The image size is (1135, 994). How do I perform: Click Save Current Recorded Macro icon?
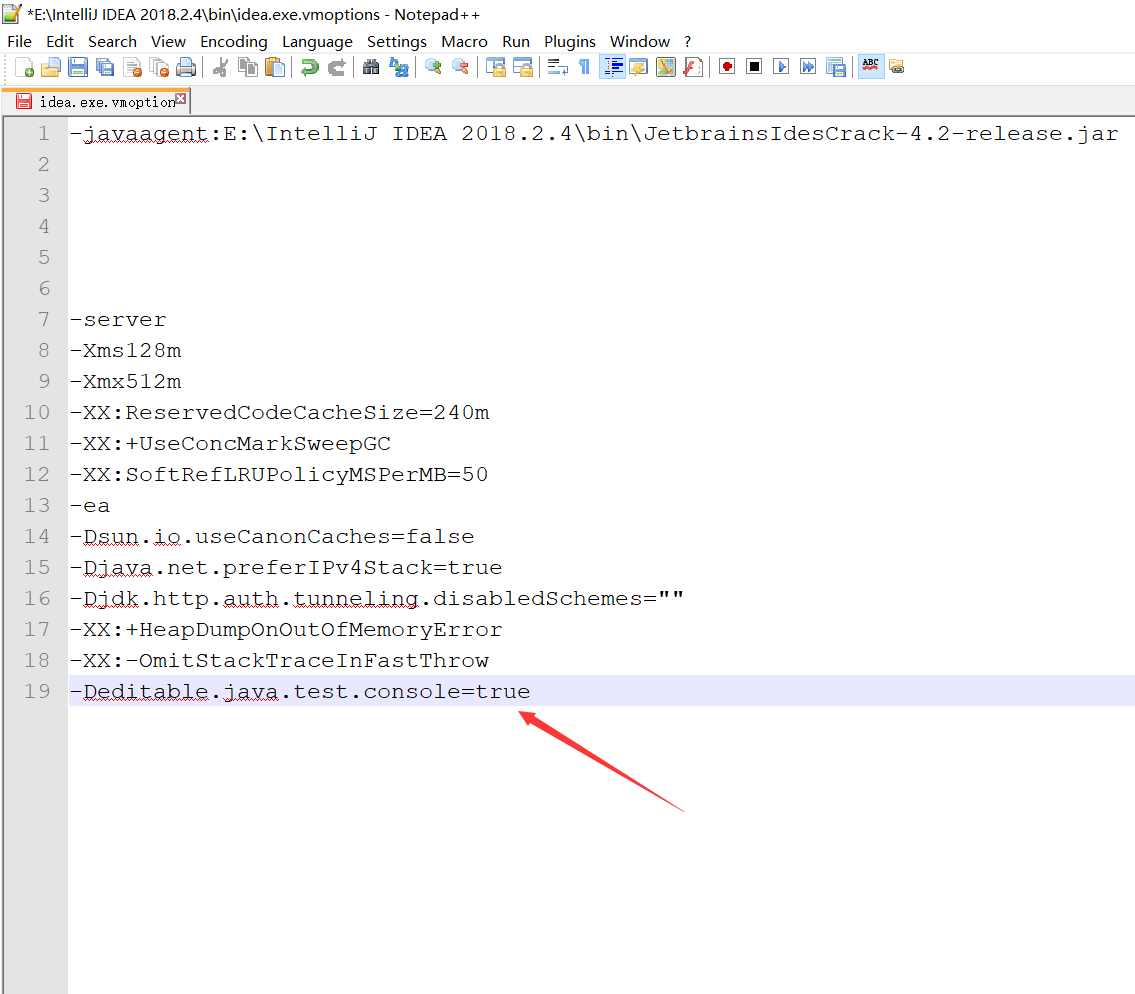point(836,67)
